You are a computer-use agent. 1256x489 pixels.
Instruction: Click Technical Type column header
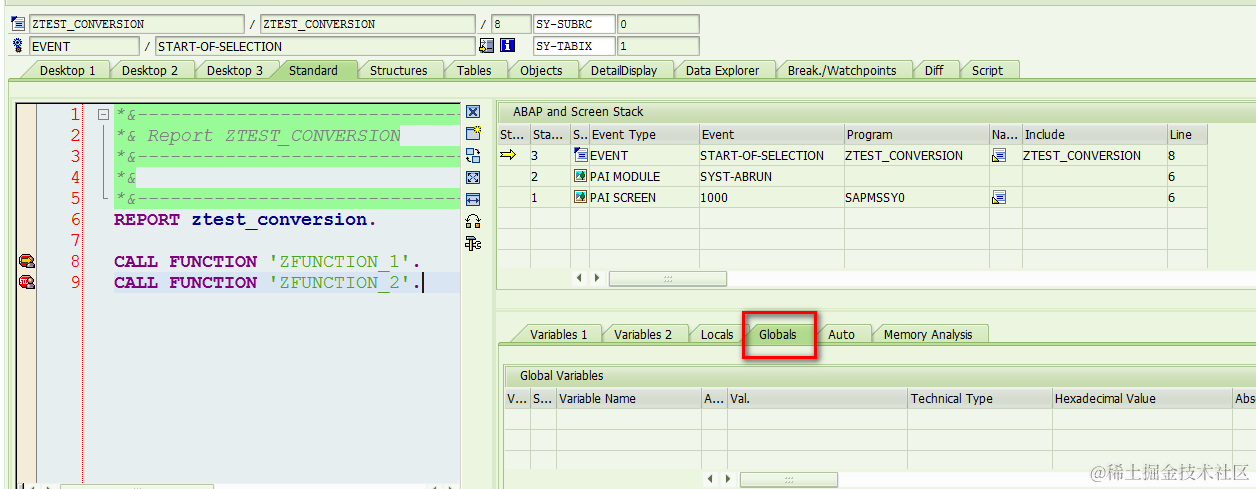[980, 398]
